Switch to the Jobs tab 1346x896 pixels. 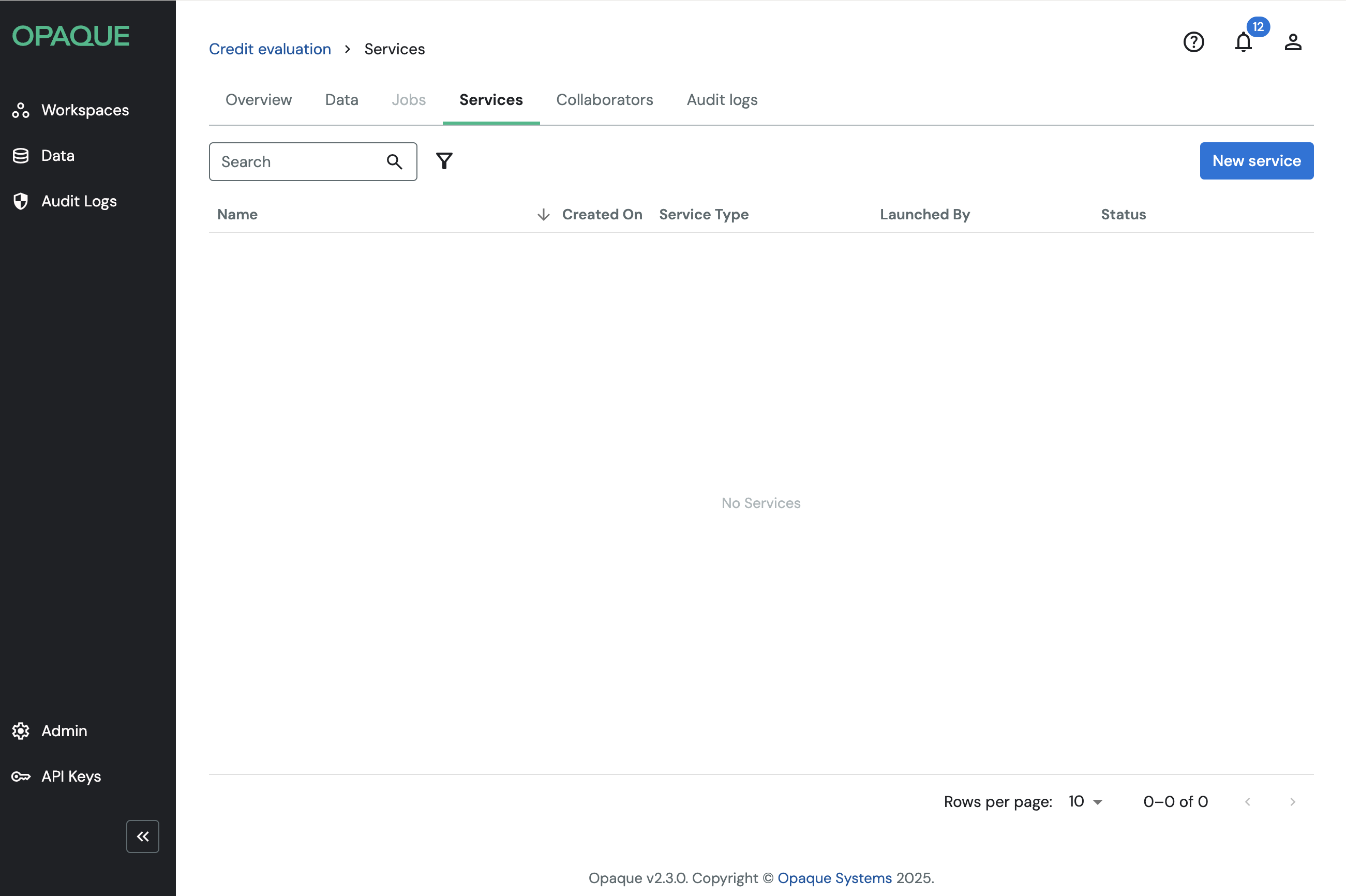click(409, 99)
